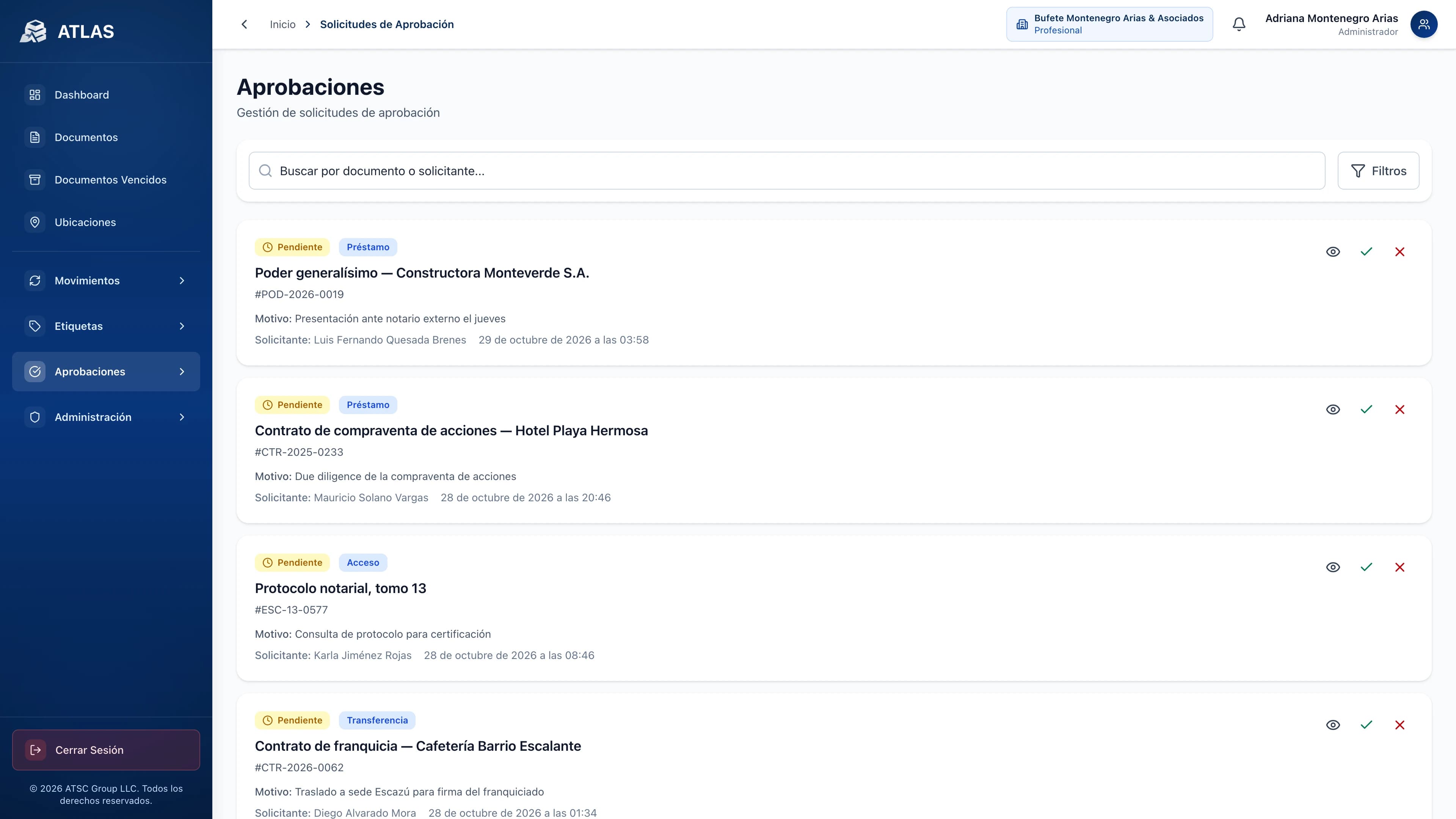The height and width of the screenshot is (819, 1456).
Task: View details of Poder generalísimo request
Action: click(x=1333, y=252)
